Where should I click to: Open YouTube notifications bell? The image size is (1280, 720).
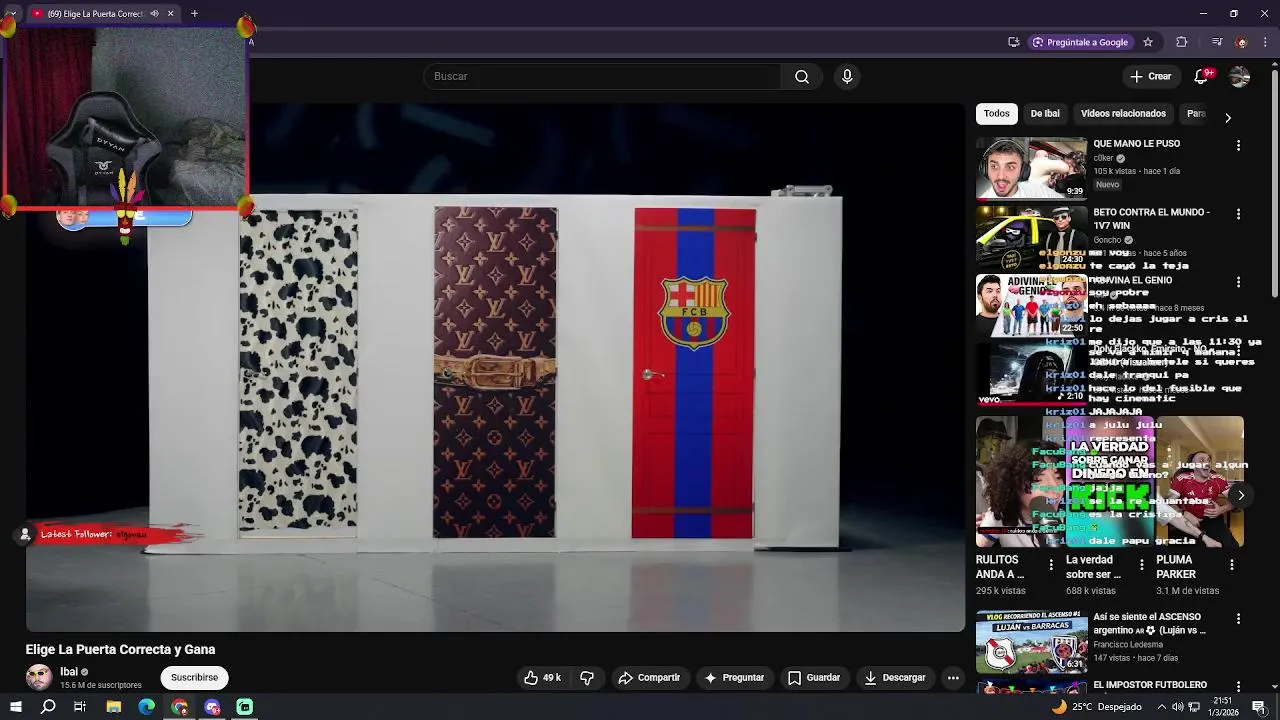click(1202, 77)
